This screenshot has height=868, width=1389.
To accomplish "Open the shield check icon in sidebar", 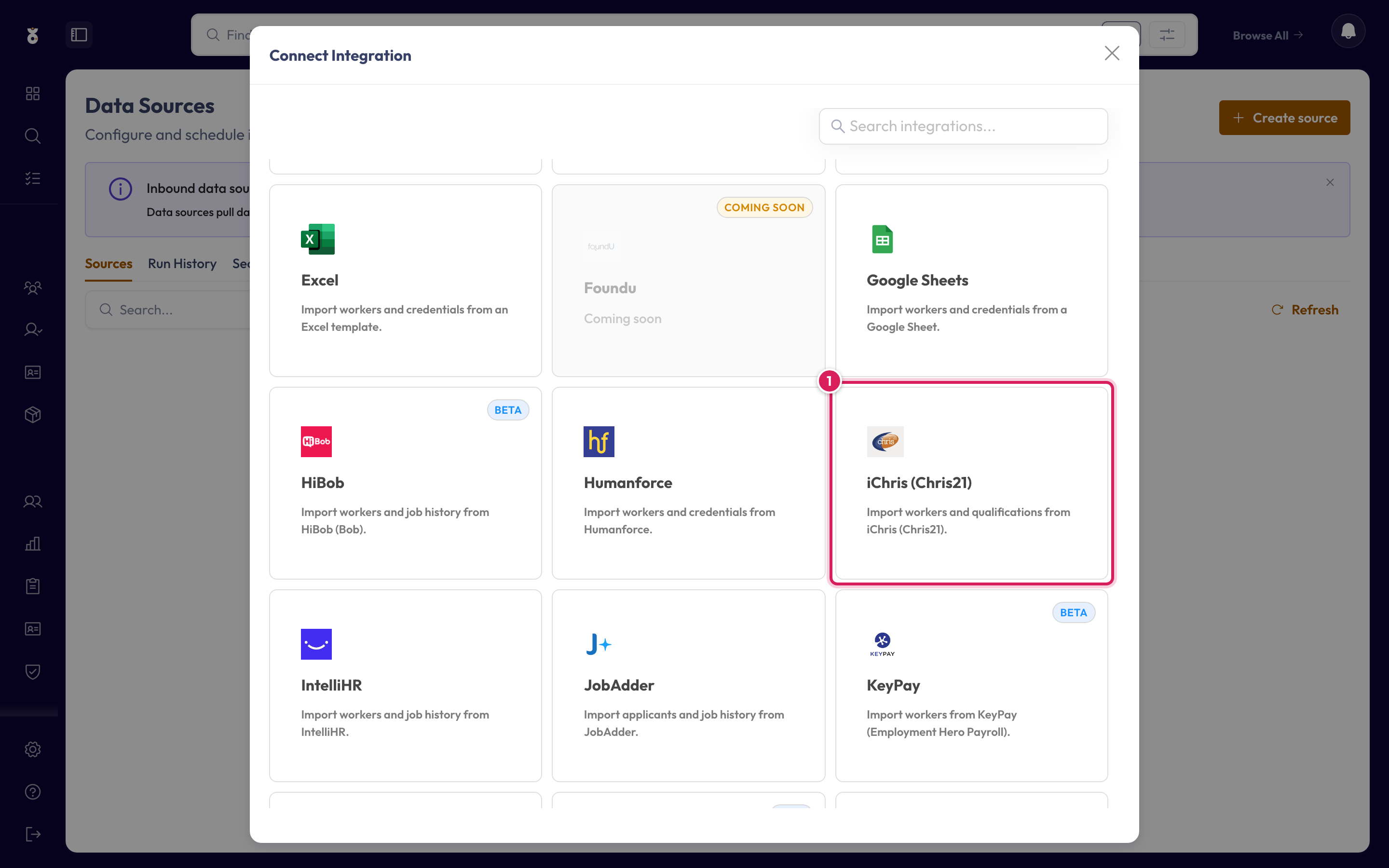I will tap(33, 672).
